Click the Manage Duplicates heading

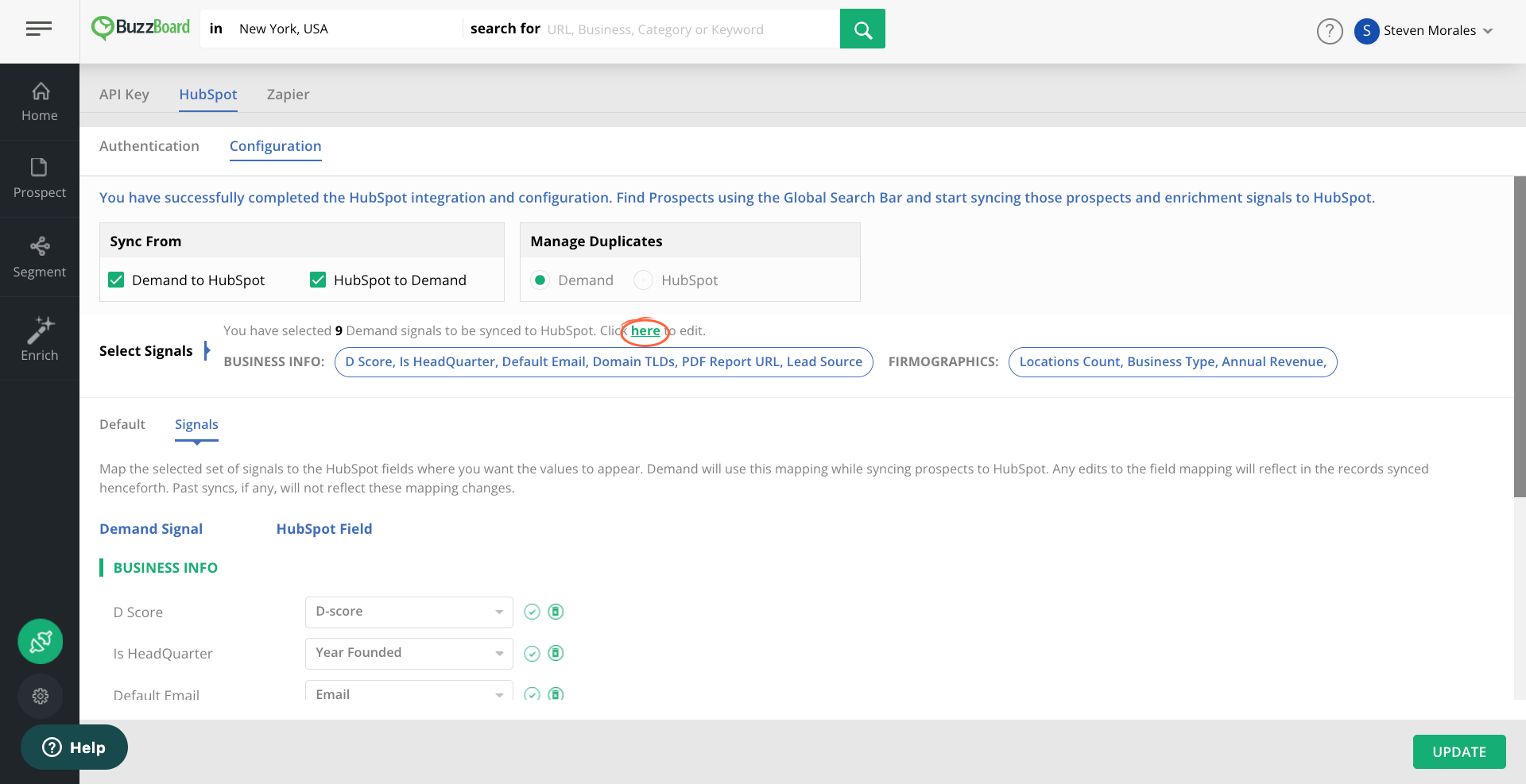tap(596, 241)
